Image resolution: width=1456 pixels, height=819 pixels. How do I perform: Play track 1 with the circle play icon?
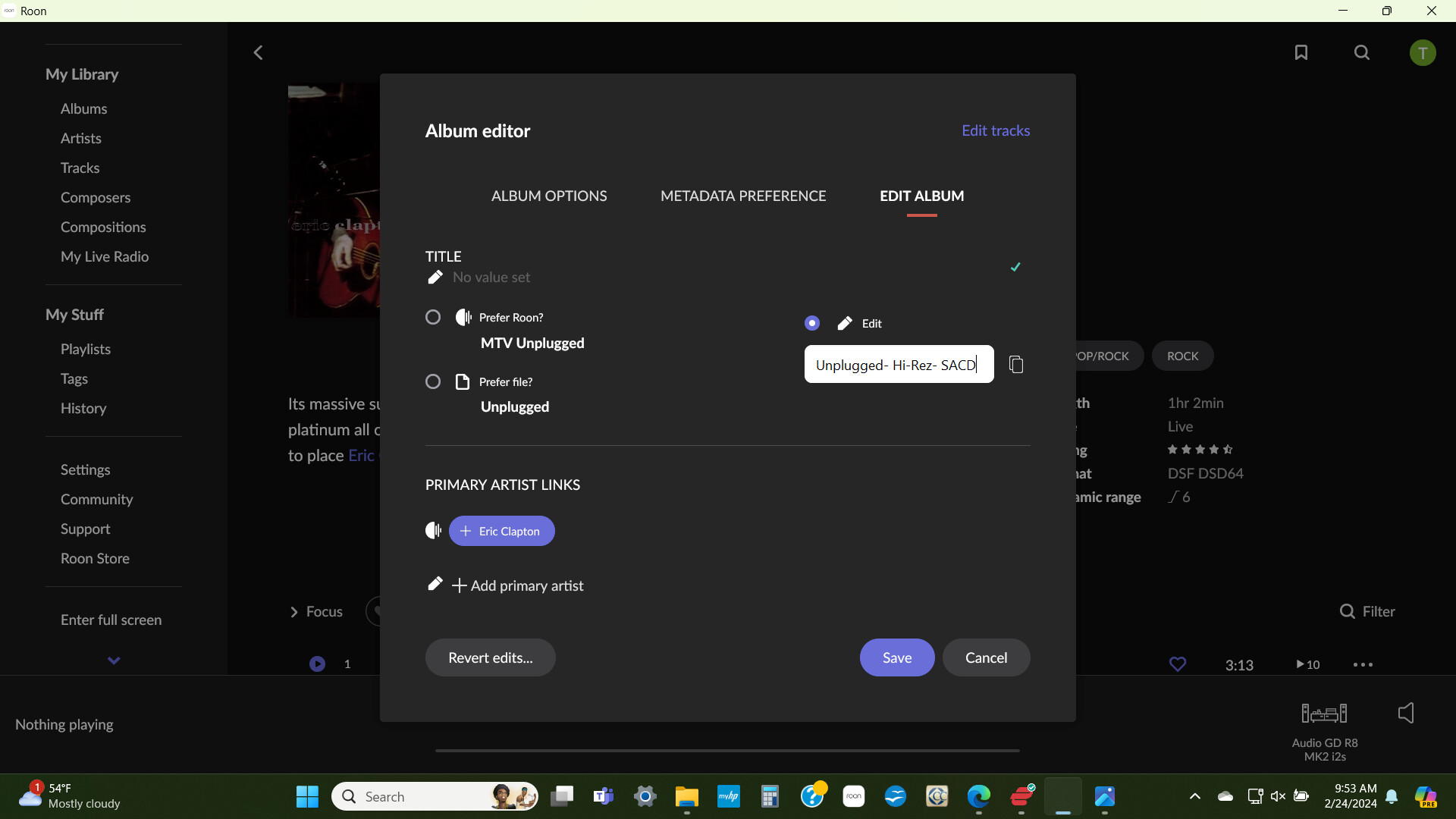pos(317,664)
